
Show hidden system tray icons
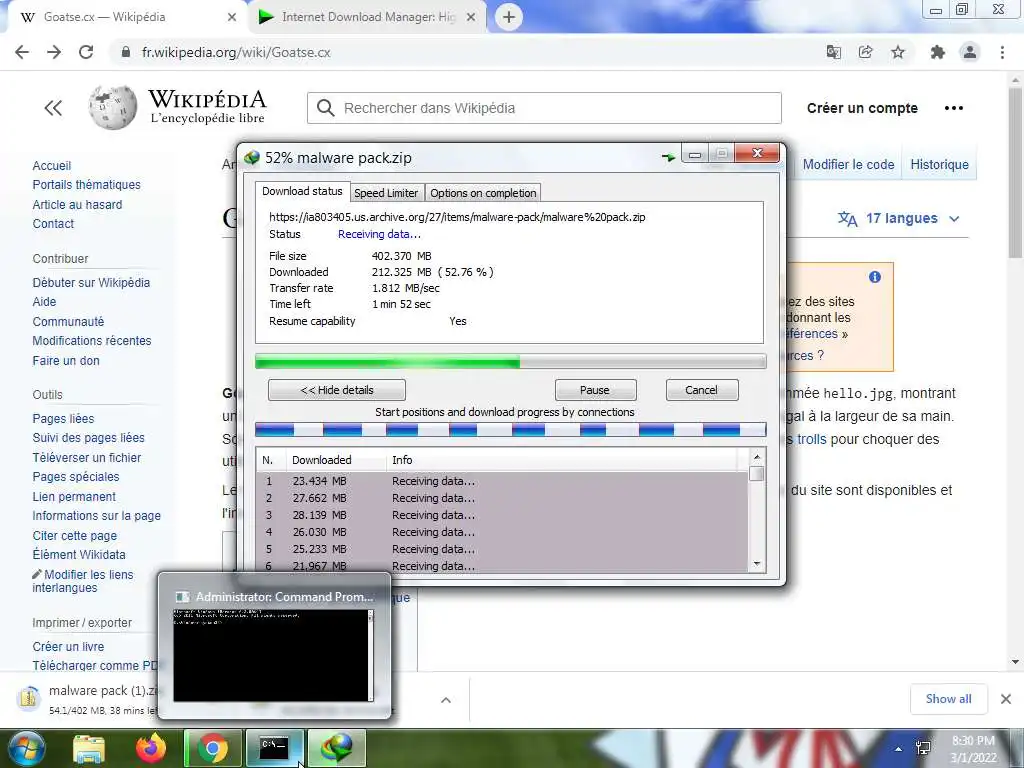(x=899, y=749)
